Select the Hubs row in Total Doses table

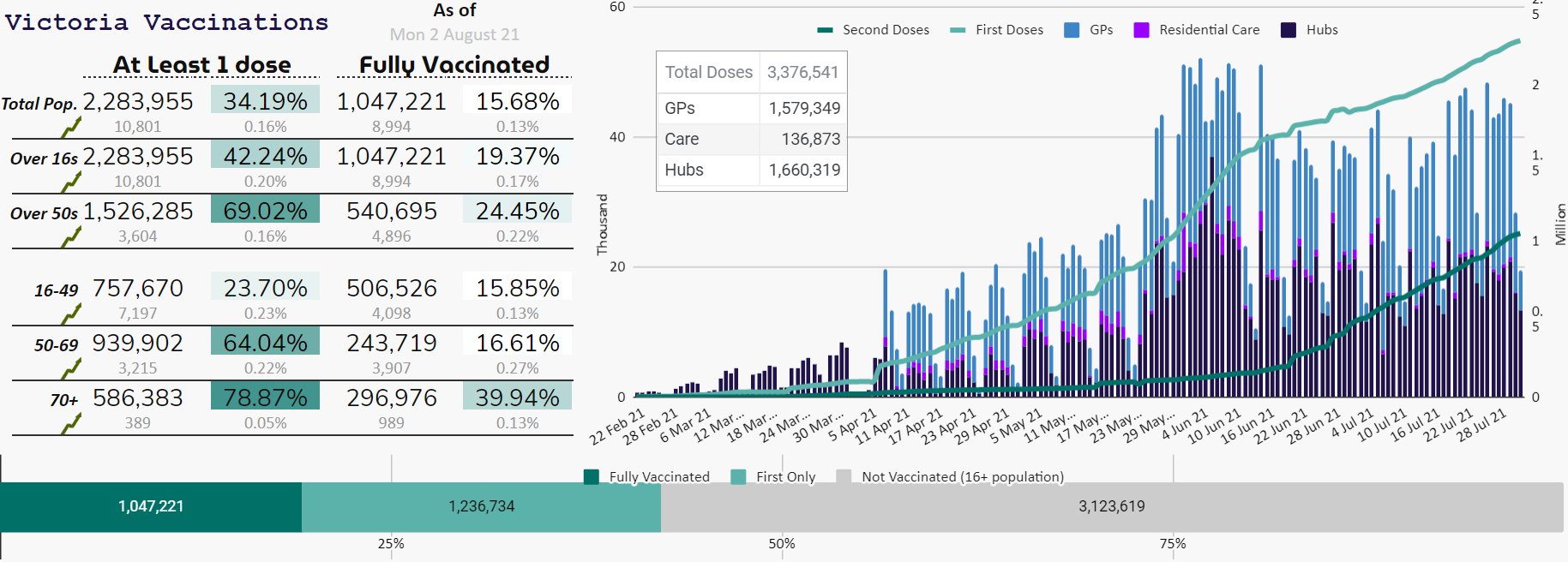(x=752, y=170)
